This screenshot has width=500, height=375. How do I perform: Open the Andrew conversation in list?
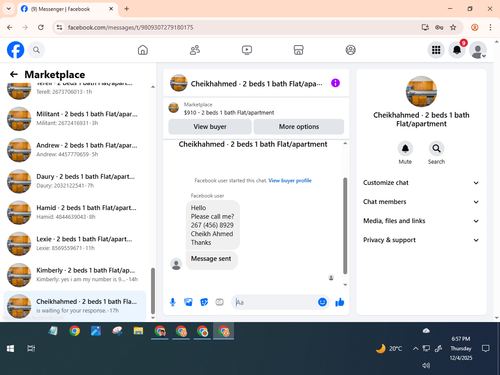pos(75,150)
